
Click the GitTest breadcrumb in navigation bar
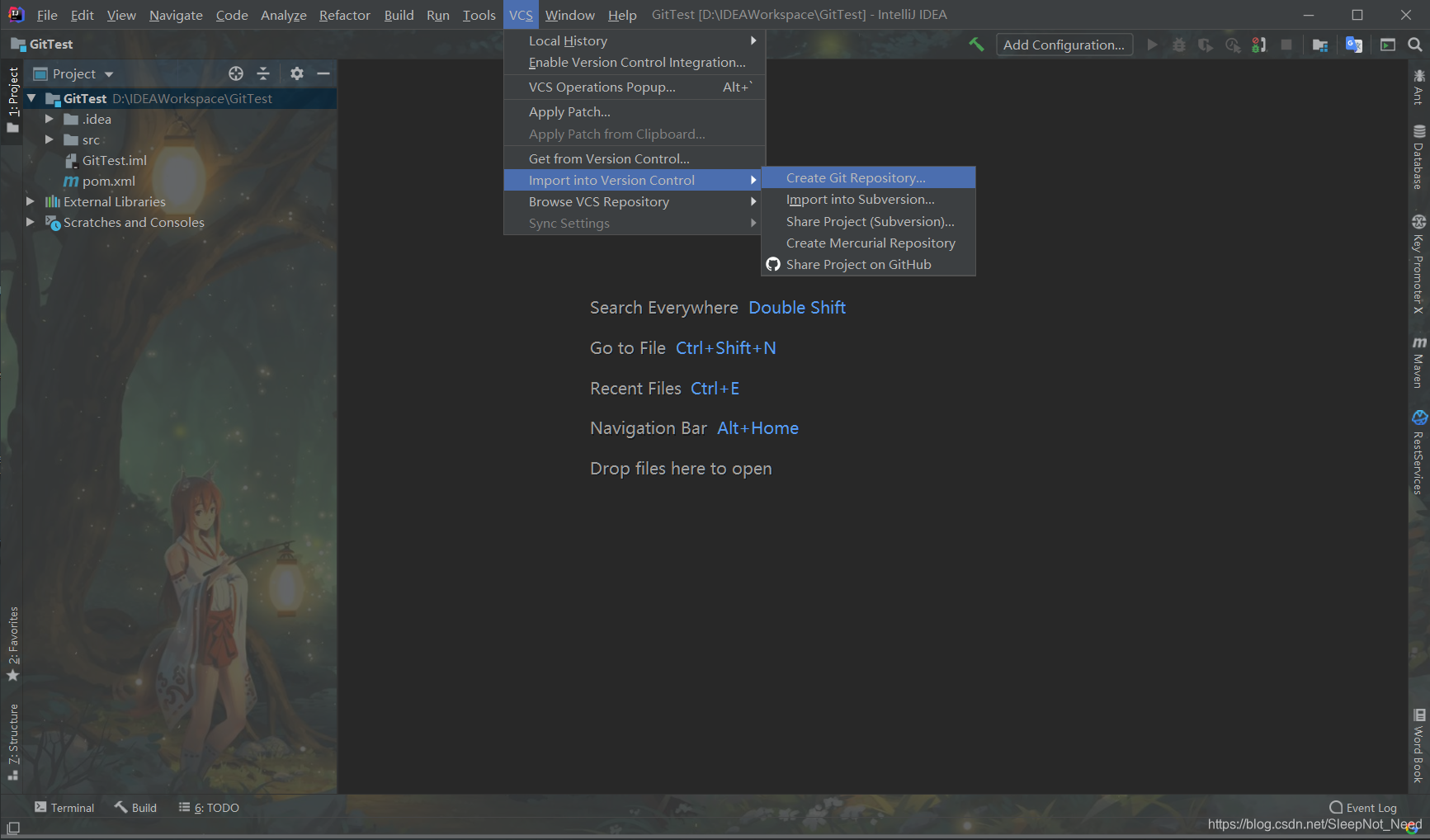tap(42, 44)
